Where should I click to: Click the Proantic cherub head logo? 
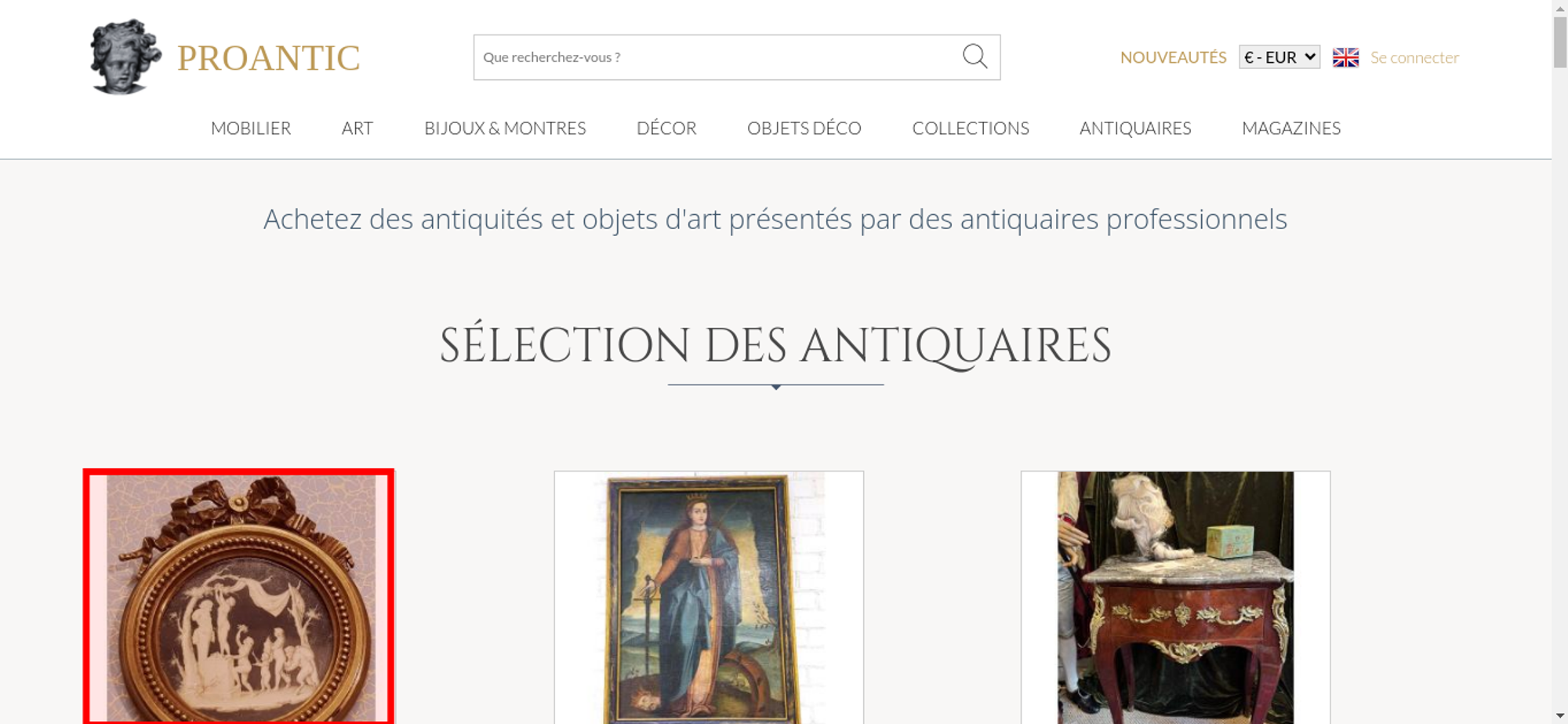tap(125, 56)
